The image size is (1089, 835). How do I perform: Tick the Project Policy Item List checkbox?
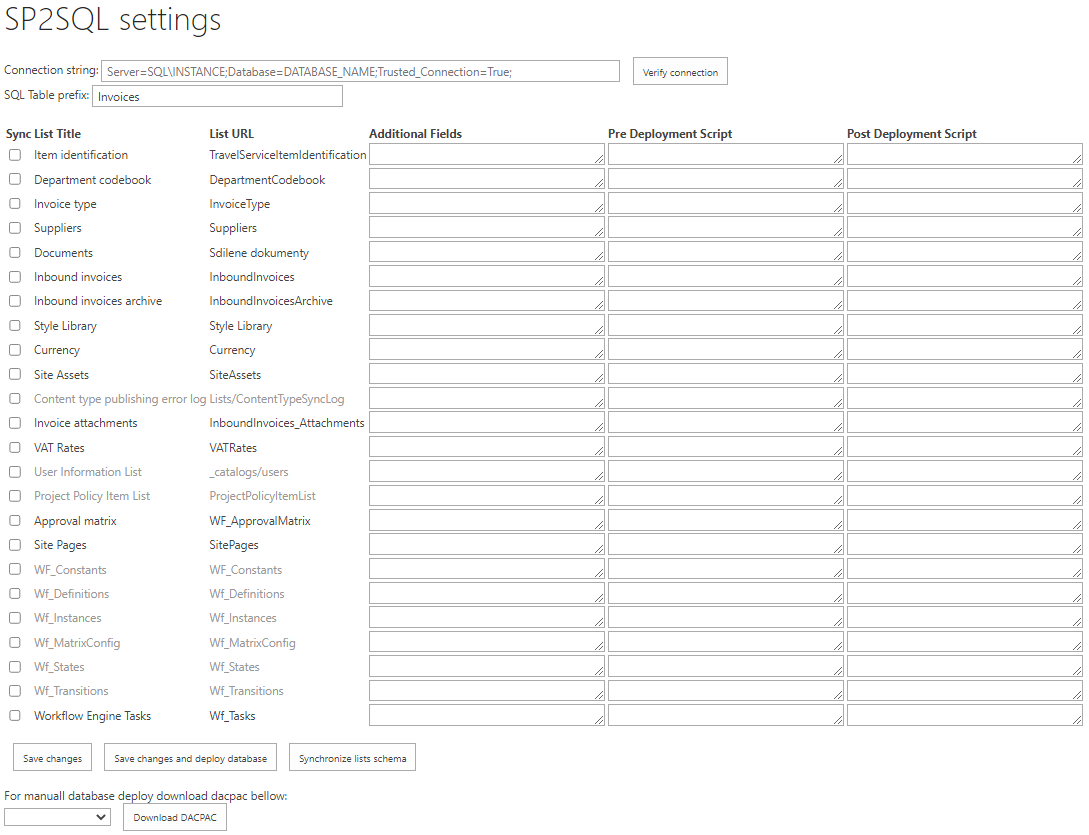[x=15, y=496]
